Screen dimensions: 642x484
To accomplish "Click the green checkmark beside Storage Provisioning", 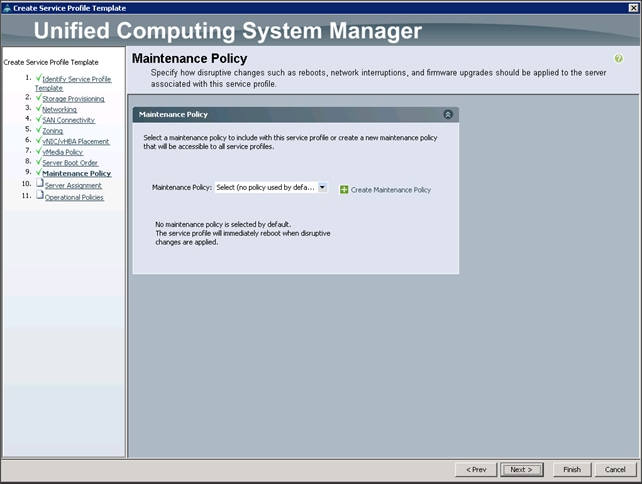I will (x=38, y=97).
